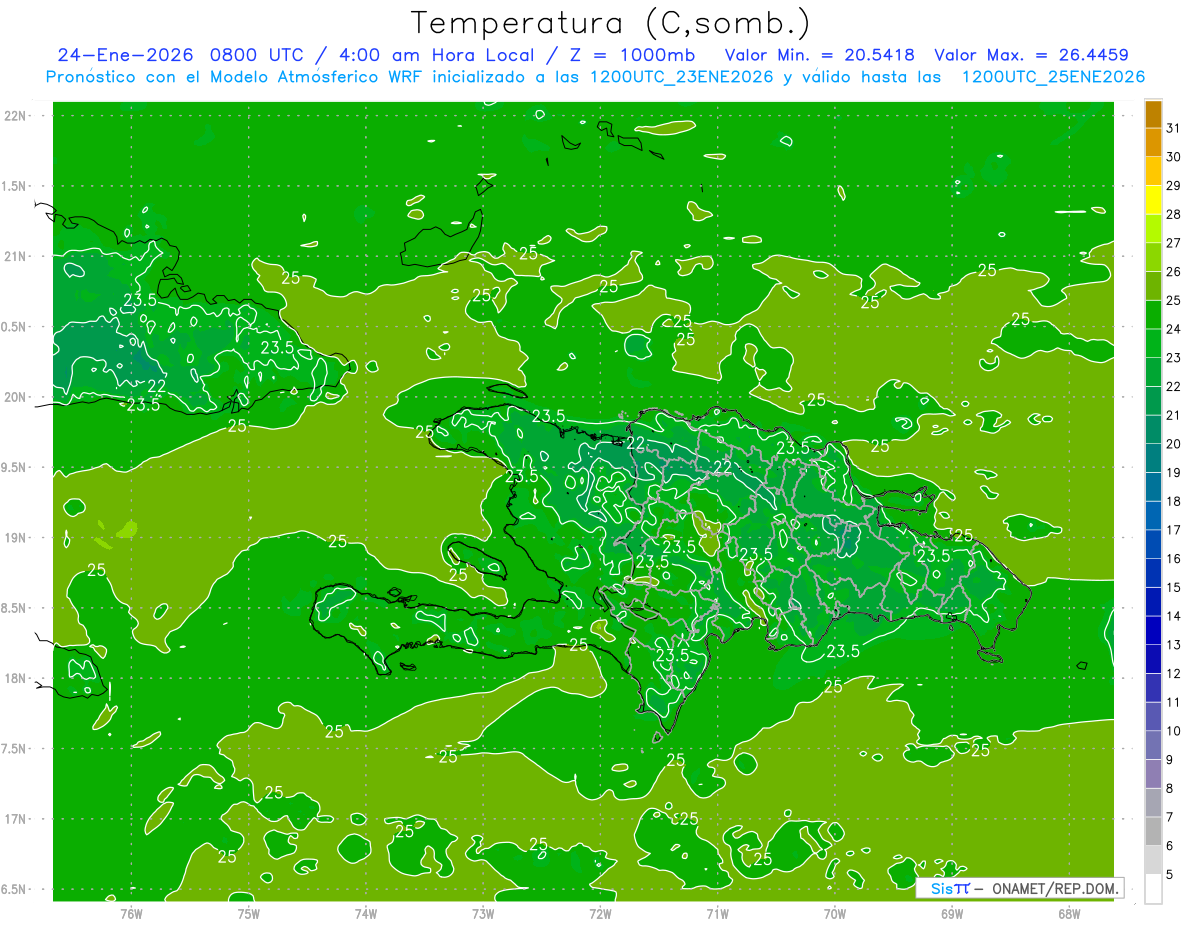The width and height of the screenshot is (1200, 927).
Task: Select the 'Z = 1000mb' level text
Action: click(x=633, y=55)
